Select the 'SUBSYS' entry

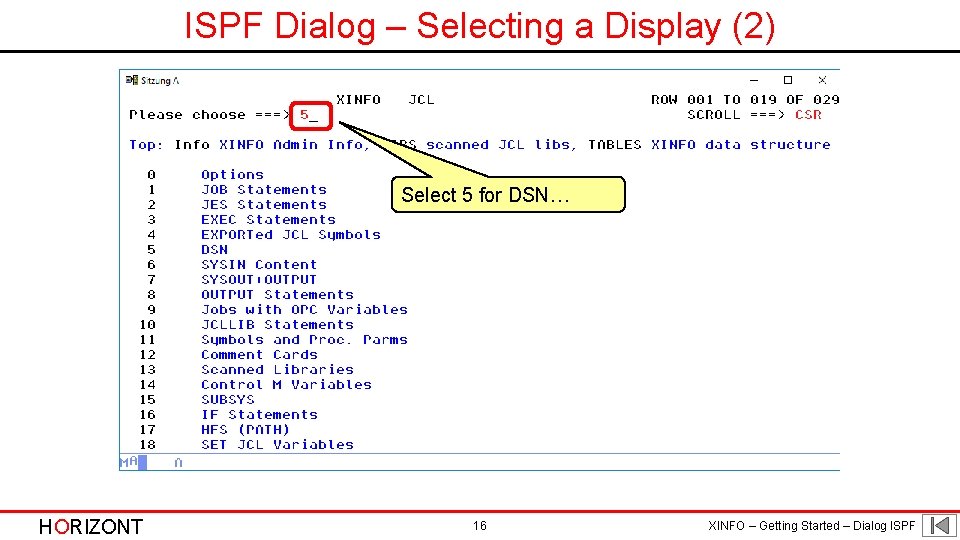pyautogui.click(x=228, y=400)
